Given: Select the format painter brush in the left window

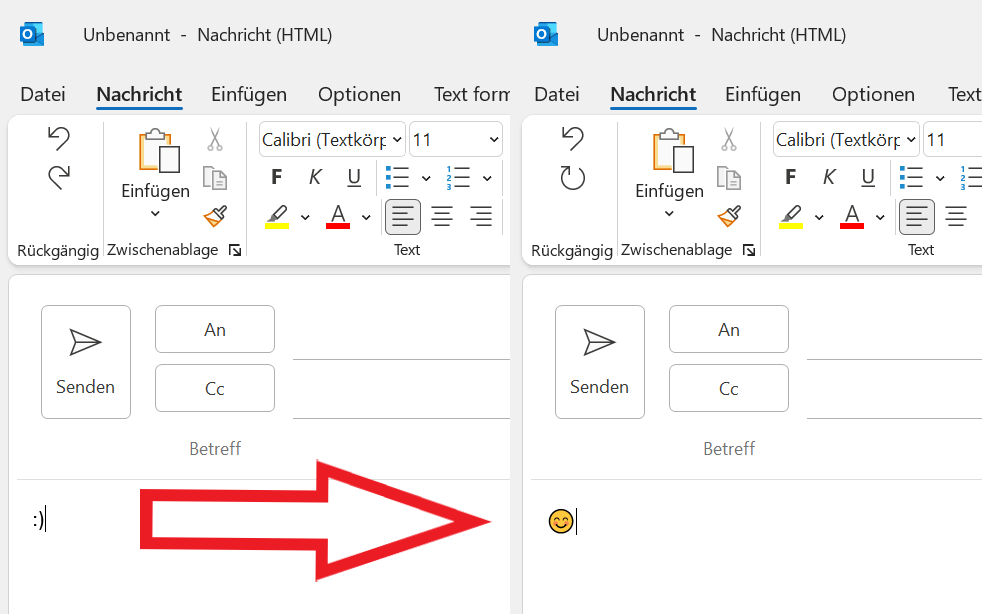Looking at the screenshot, I should [x=215, y=216].
